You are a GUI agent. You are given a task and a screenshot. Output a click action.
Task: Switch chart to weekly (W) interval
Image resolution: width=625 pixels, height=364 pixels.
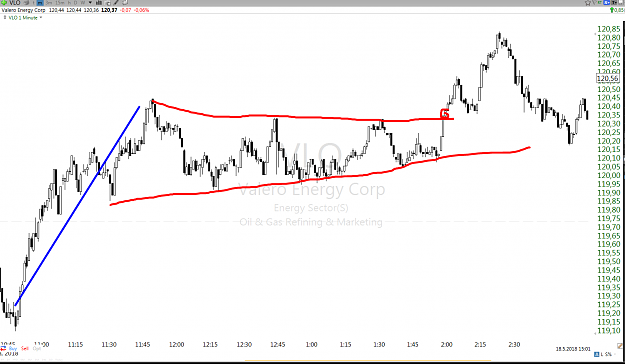click(83, 3)
